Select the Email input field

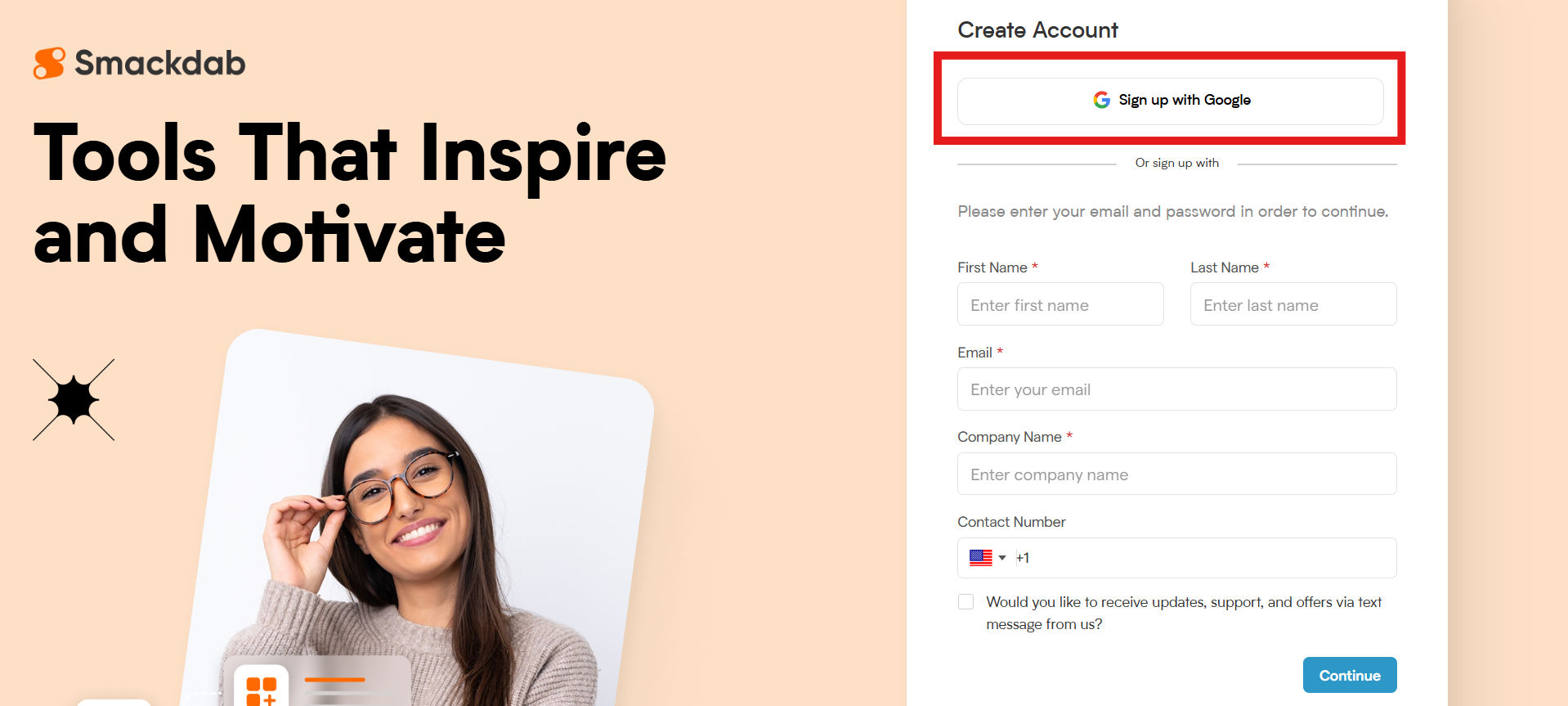pyautogui.click(x=1176, y=389)
